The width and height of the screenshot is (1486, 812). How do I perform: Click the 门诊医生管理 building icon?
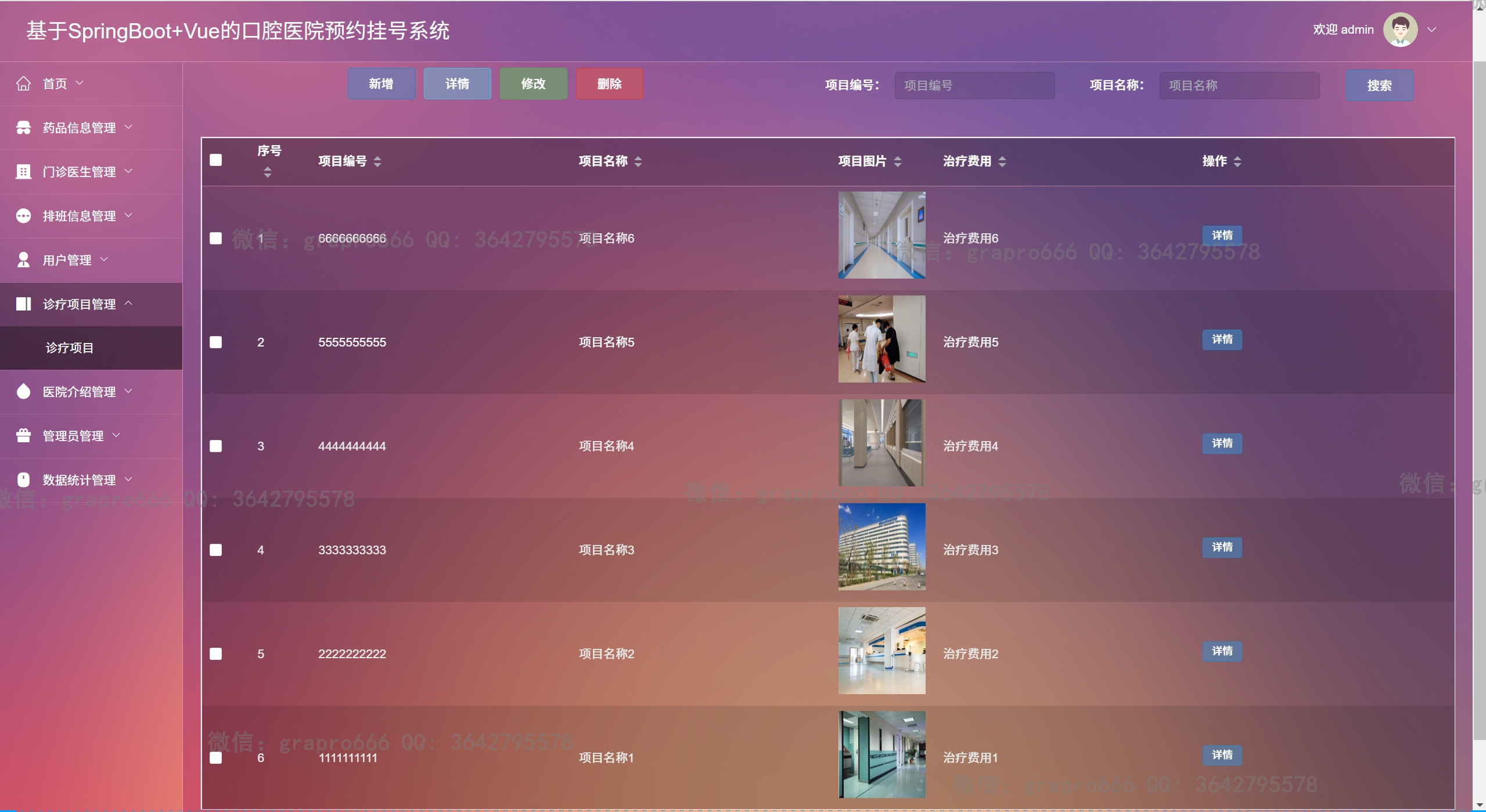pyautogui.click(x=23, y=172)
